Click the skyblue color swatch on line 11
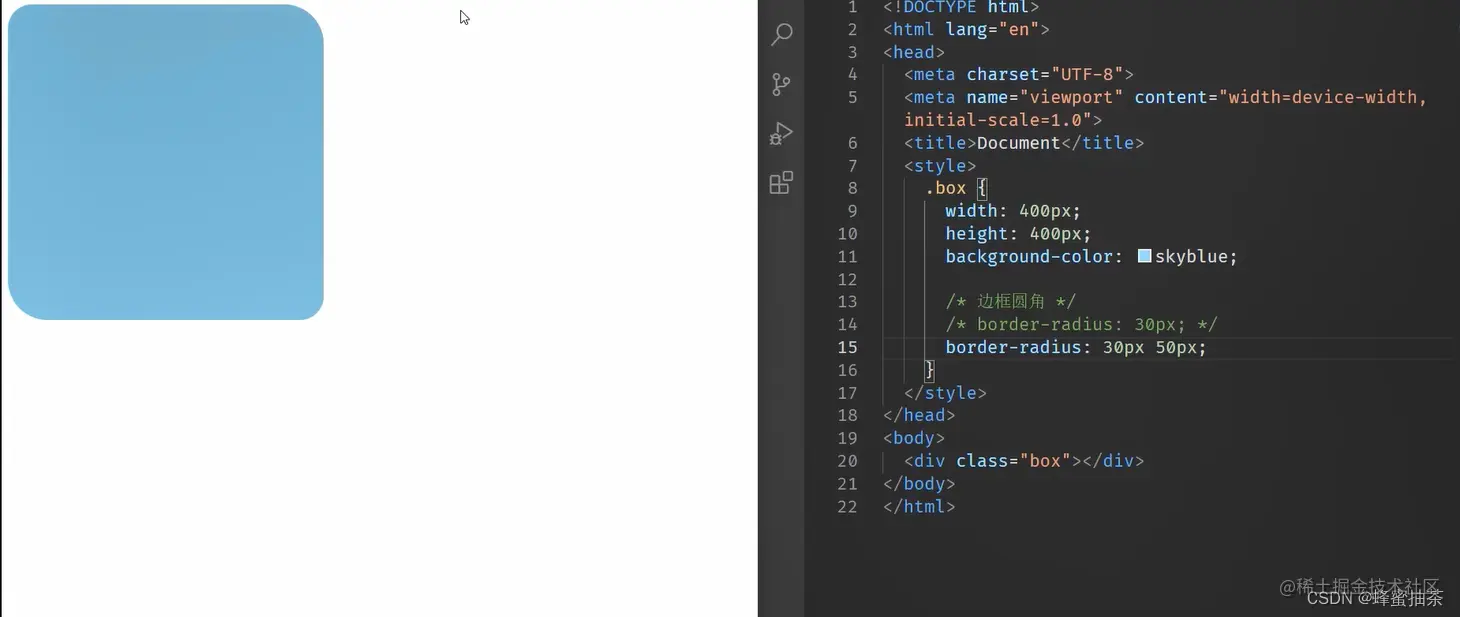 click(x=1145, y=256)
